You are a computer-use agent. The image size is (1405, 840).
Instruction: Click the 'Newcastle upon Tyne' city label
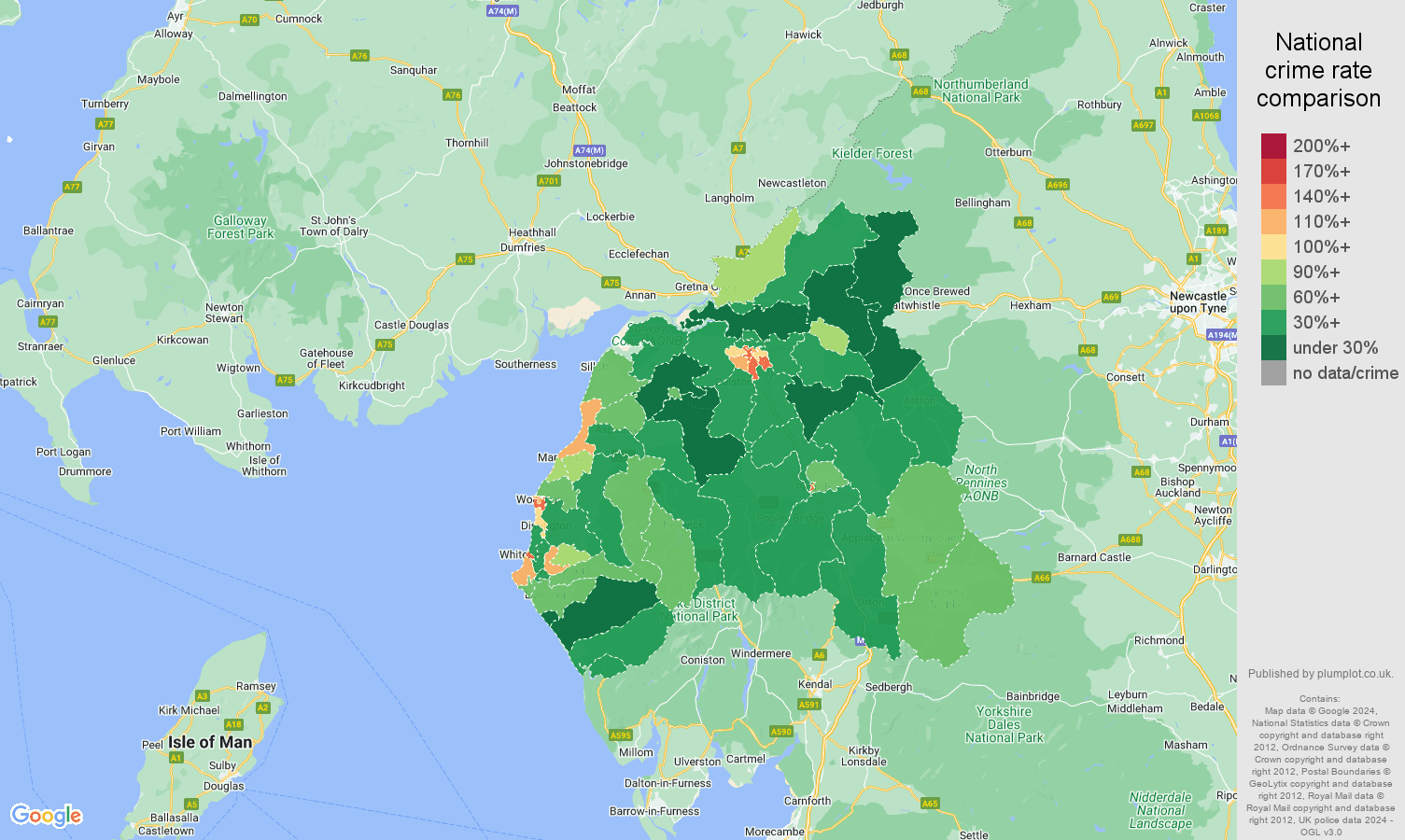coord(1198,301)
